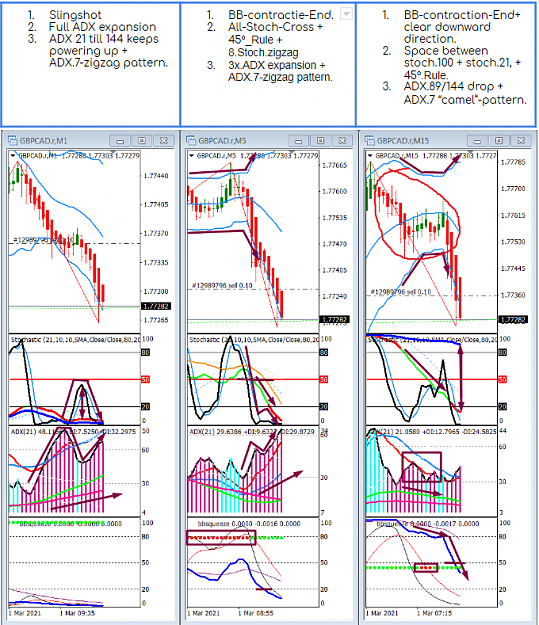Image resolution: width=539 pixels, height=625 pixels.
Task: Click 'BB-contraction-End+' text in third box
Action: click(462, 15)
